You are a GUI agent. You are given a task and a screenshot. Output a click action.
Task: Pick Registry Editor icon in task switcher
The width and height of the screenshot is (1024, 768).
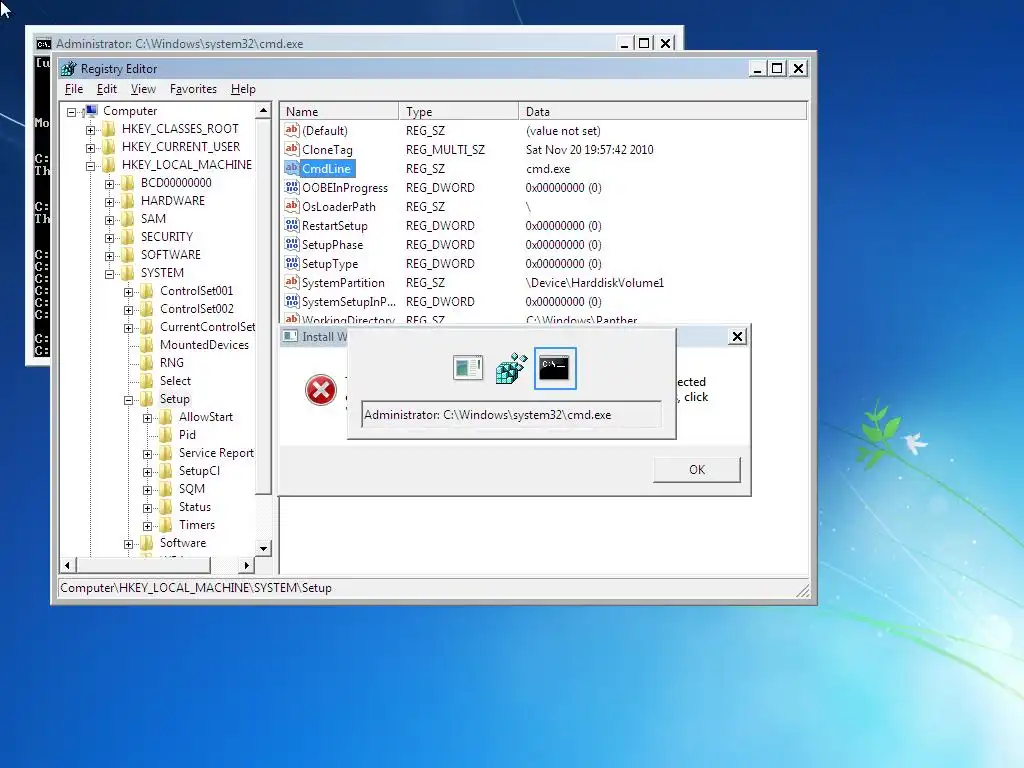point(511,368)
